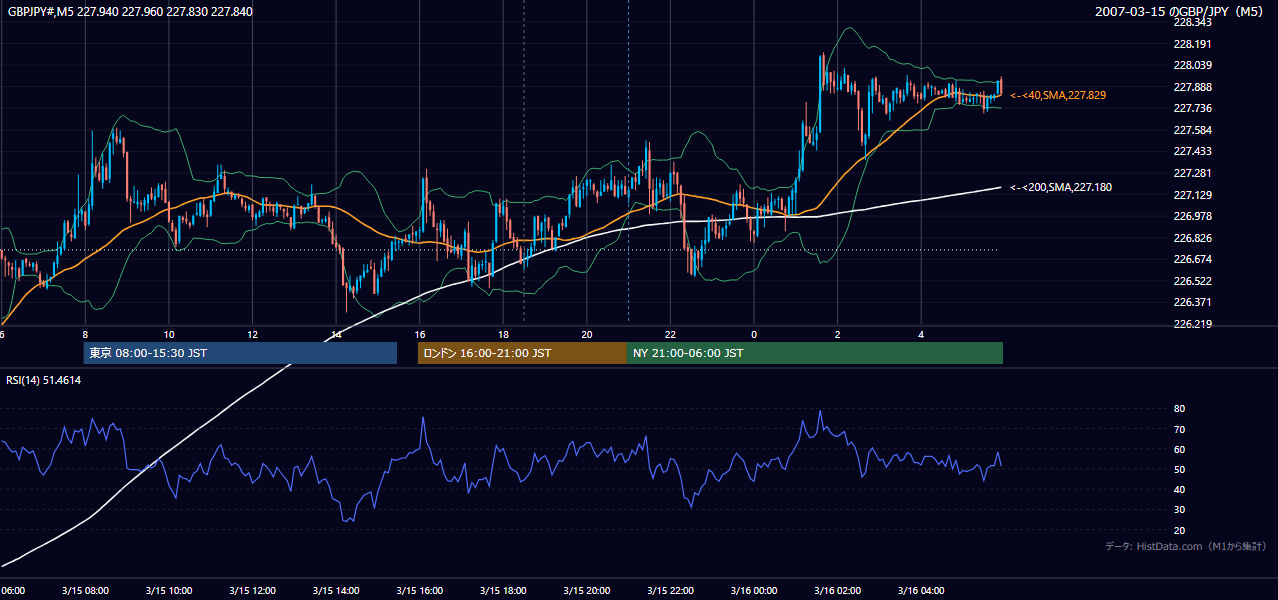Click price level 226.978 on the axis
Screen dimensions: 1278x600
click(1192, 216)
